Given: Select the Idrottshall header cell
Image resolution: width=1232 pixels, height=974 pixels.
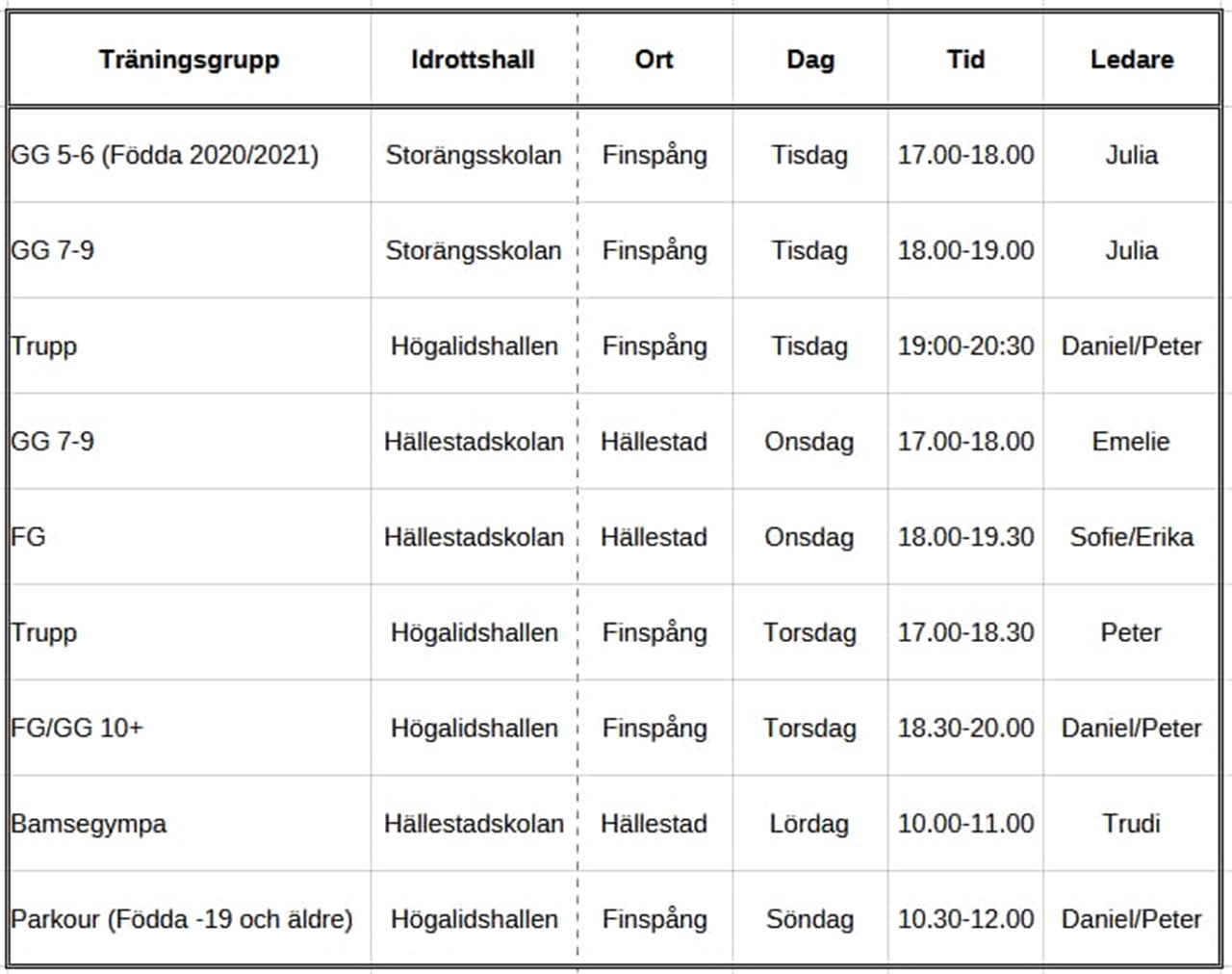Looking at the screenshot, I should pos(474,60).
